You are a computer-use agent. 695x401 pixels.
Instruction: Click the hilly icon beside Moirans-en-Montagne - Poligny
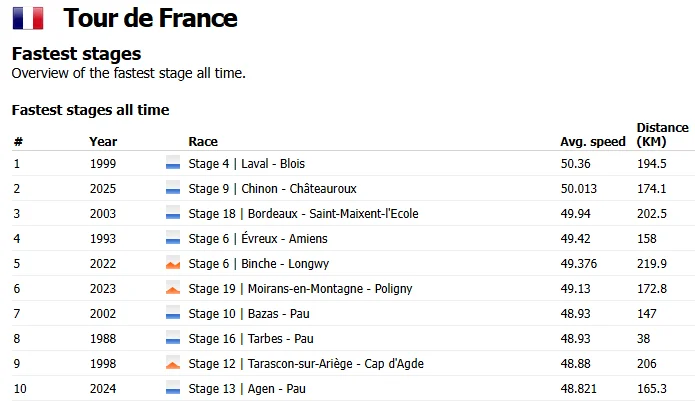tap(173, 288)
